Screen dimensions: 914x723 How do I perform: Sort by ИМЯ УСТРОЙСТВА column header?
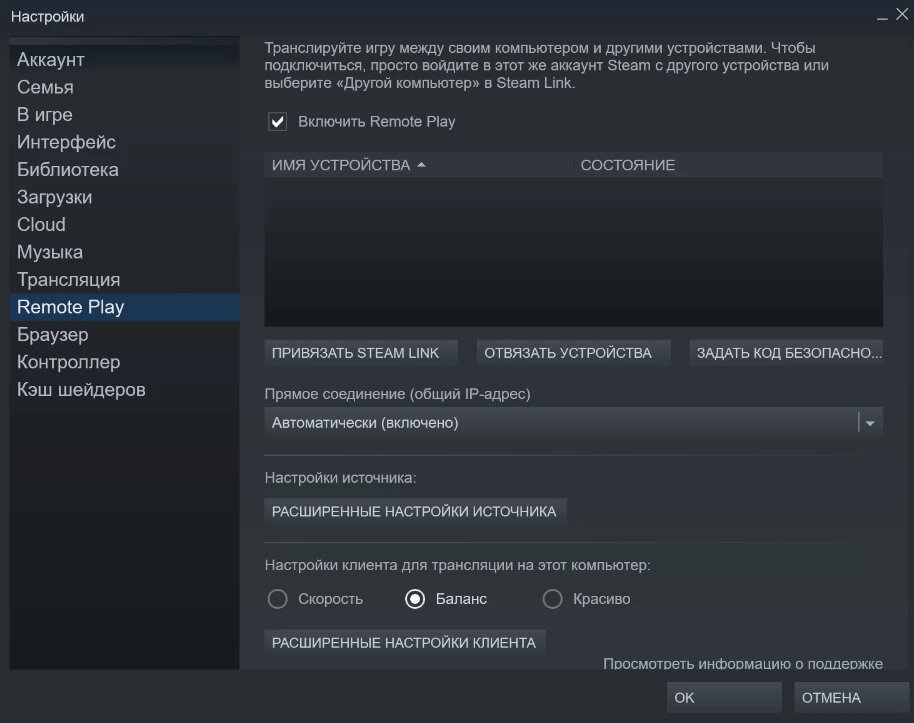tap(418, 165)
